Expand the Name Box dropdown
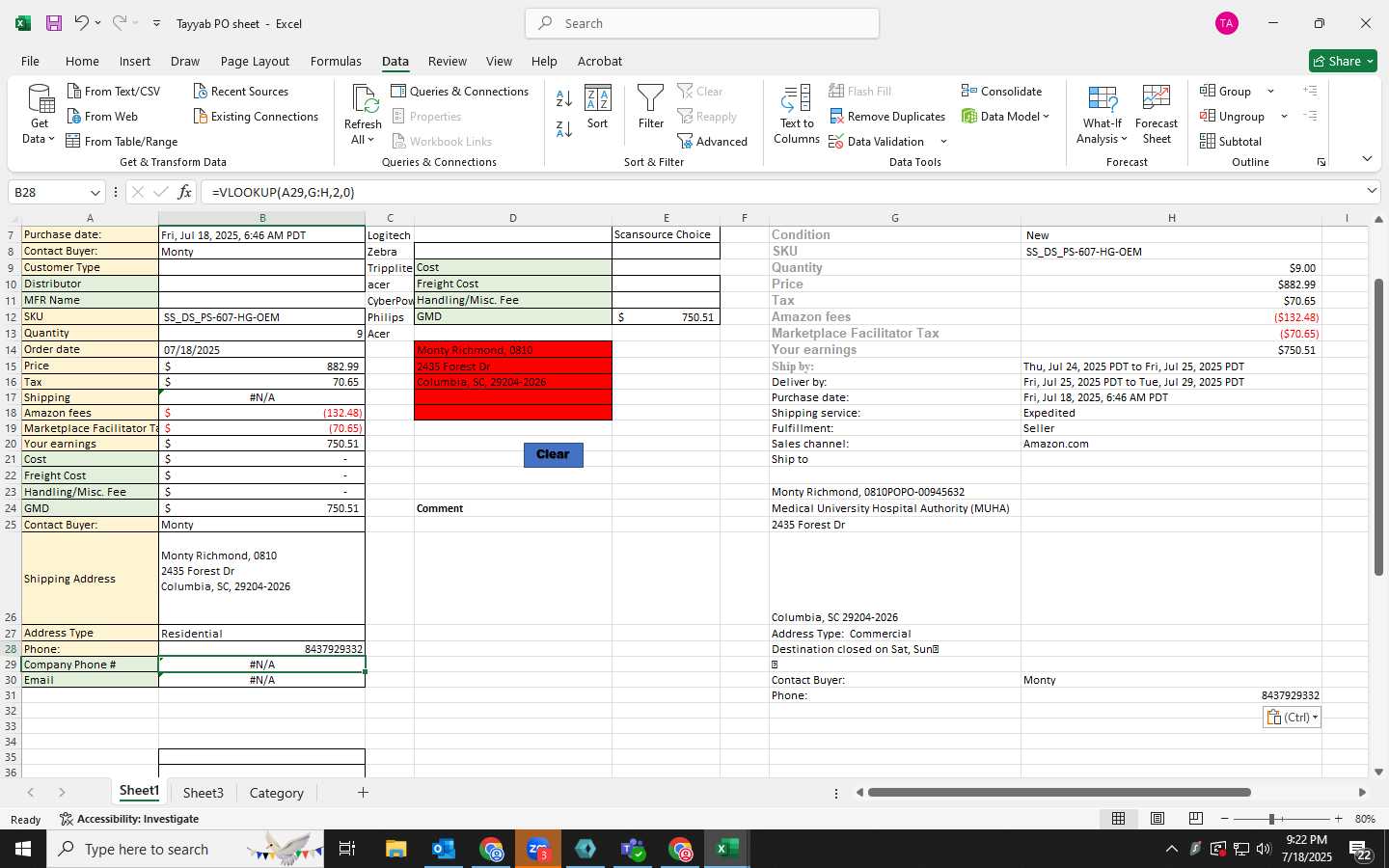Image resolution: width=1389 pixels, height=868 pixels. [x=95, y=192]
